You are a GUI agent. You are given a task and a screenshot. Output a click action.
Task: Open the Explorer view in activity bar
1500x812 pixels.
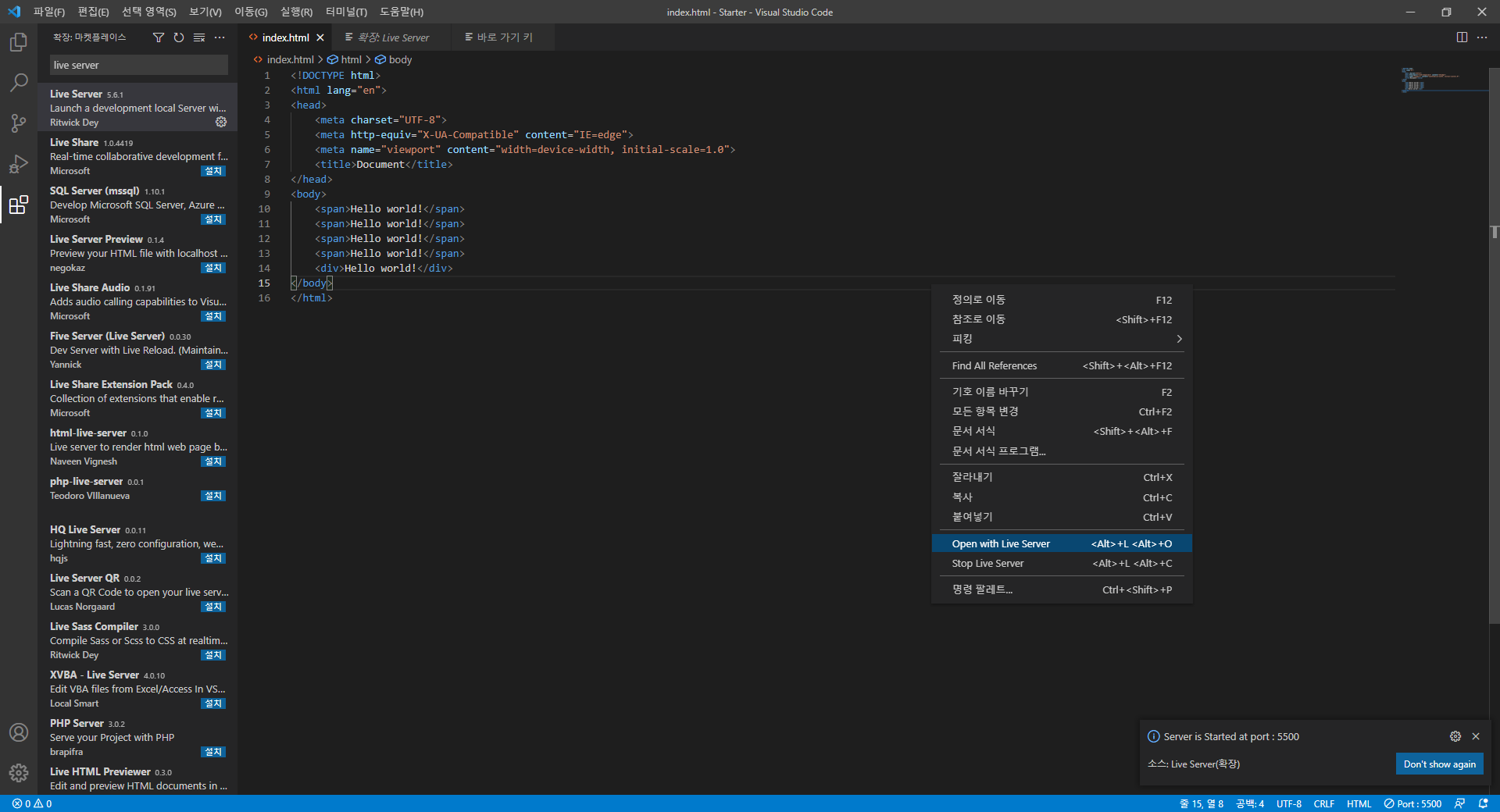[19, 42]
